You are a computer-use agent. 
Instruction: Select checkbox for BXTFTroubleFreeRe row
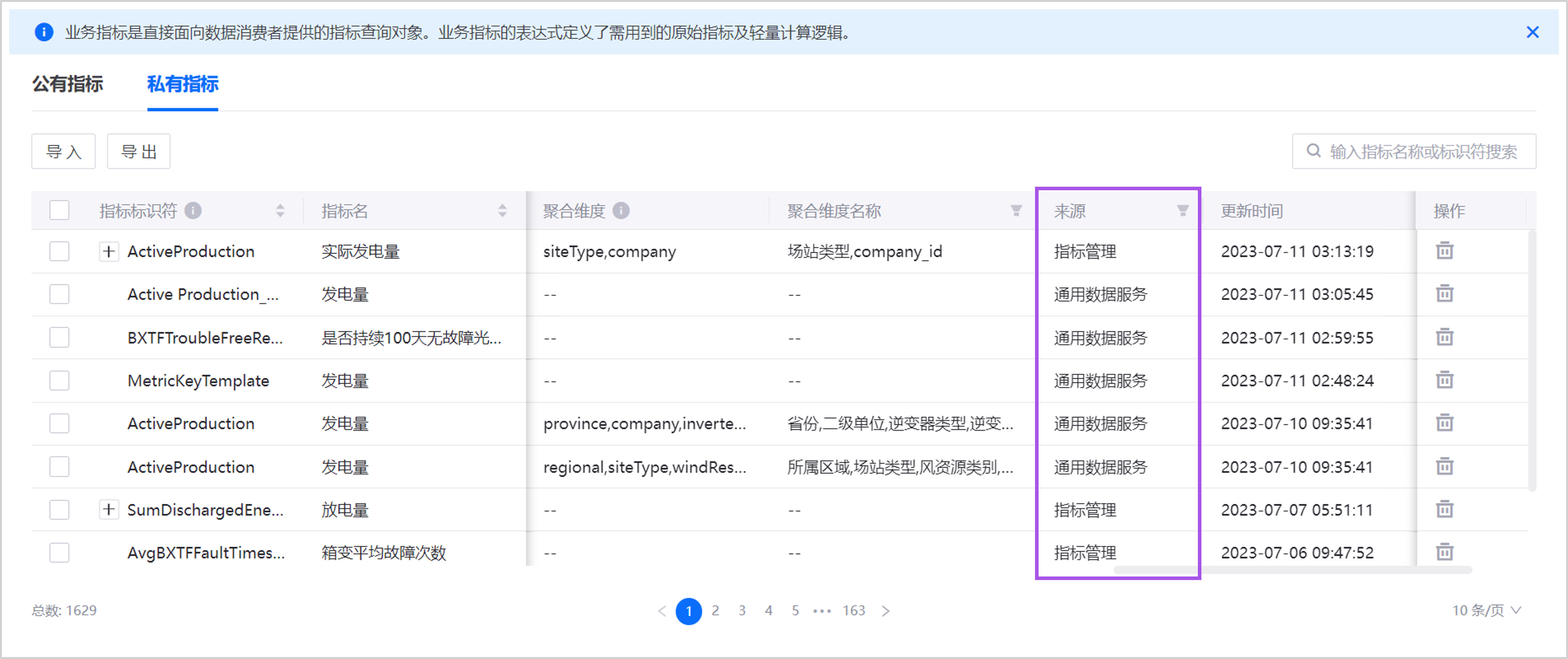click(x=59, y=338)
